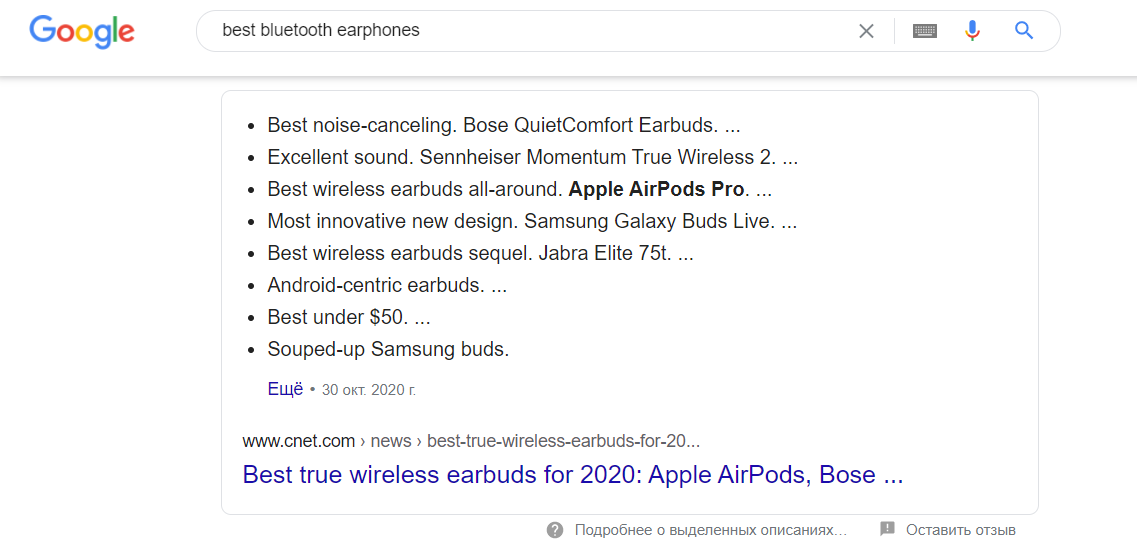The width and height of the screenshot is (1137, 560).
Task: Click the blue magnifier search button
Action: click(x=1024, y=31)
